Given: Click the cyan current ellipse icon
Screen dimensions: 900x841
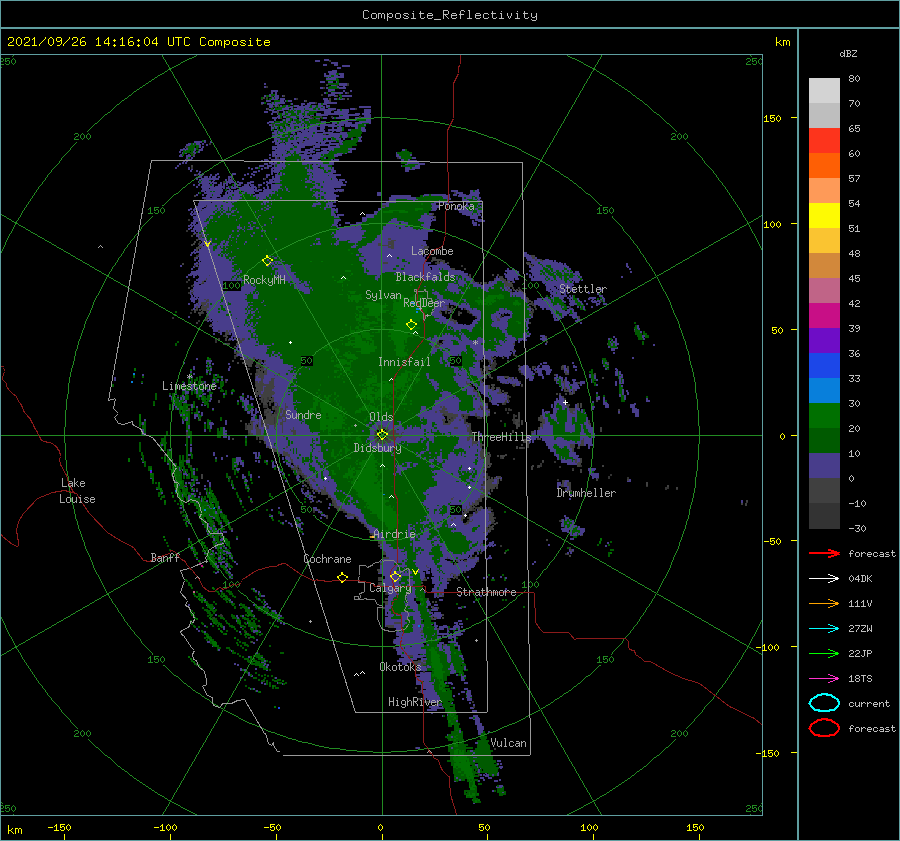Looking at the screenshot, I should click(824, 703).
